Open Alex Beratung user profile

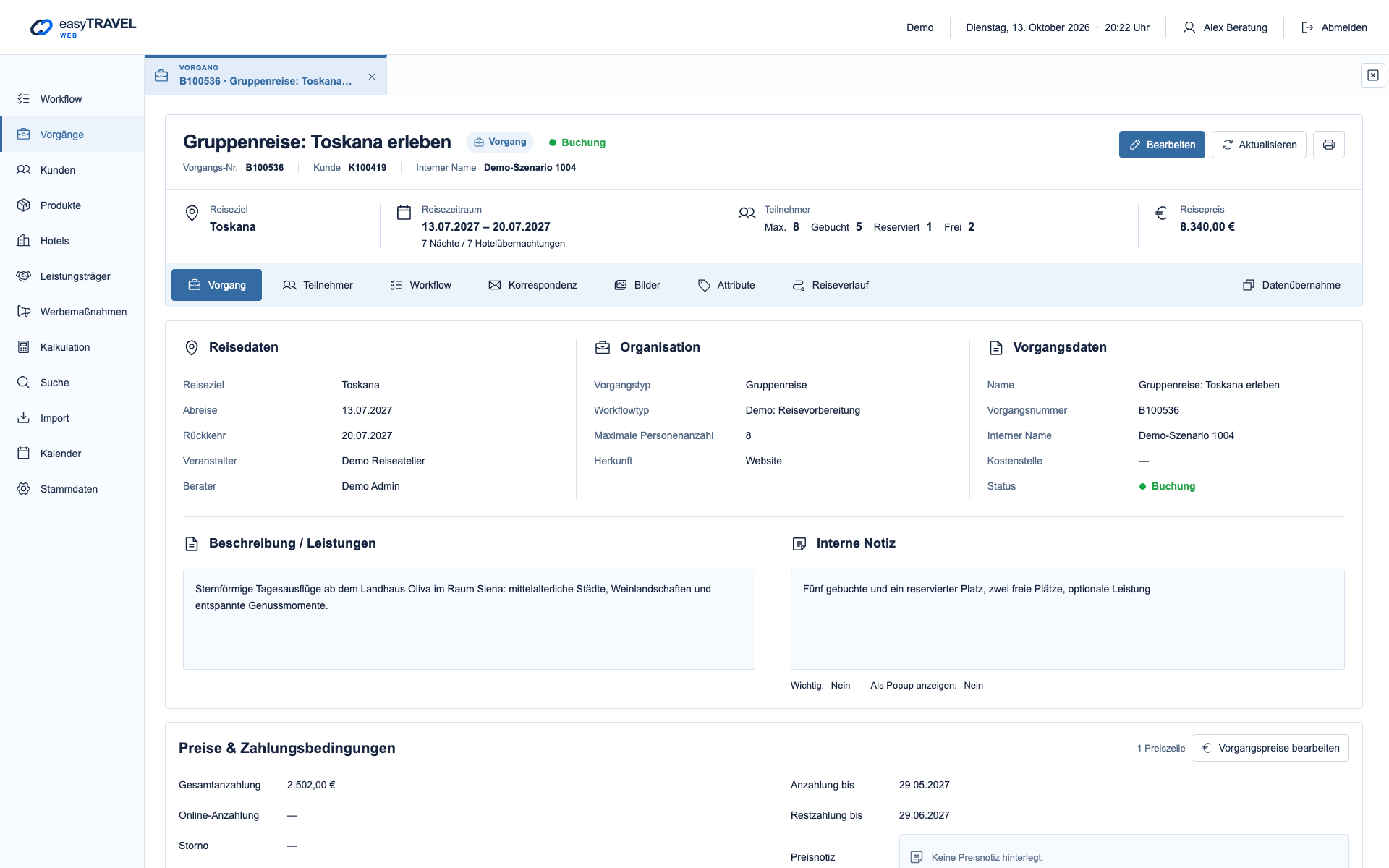coord(1225,27)
